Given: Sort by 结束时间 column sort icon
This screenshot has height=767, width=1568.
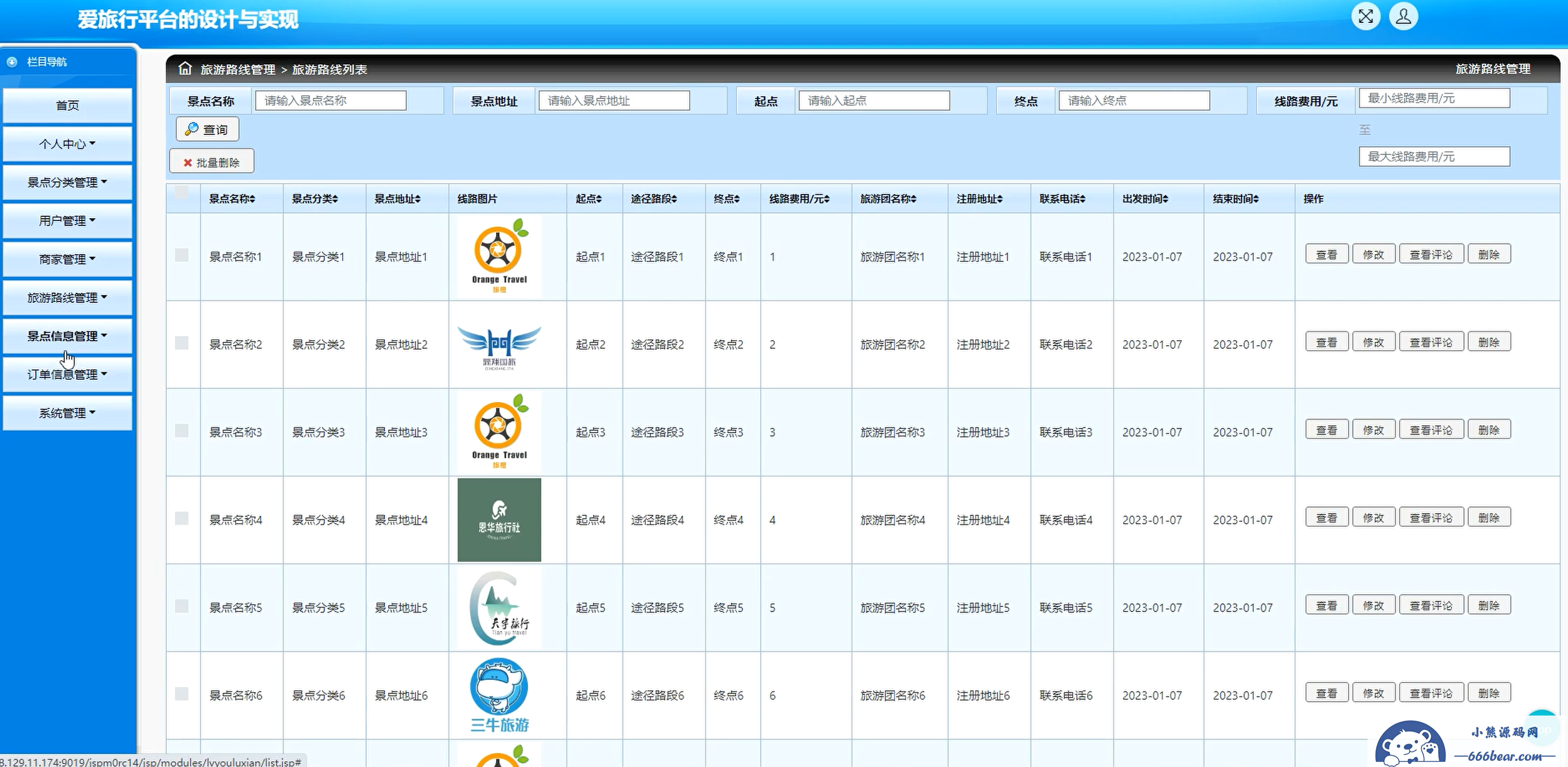Looking at the screenshot, I should [1256, 199].
